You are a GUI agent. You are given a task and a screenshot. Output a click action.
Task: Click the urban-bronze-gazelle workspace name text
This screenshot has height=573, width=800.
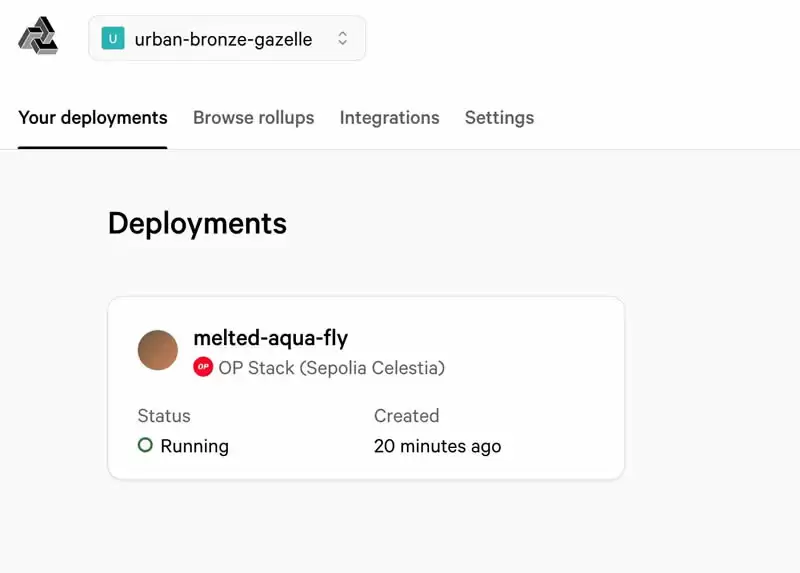click(x=223, y=39)
